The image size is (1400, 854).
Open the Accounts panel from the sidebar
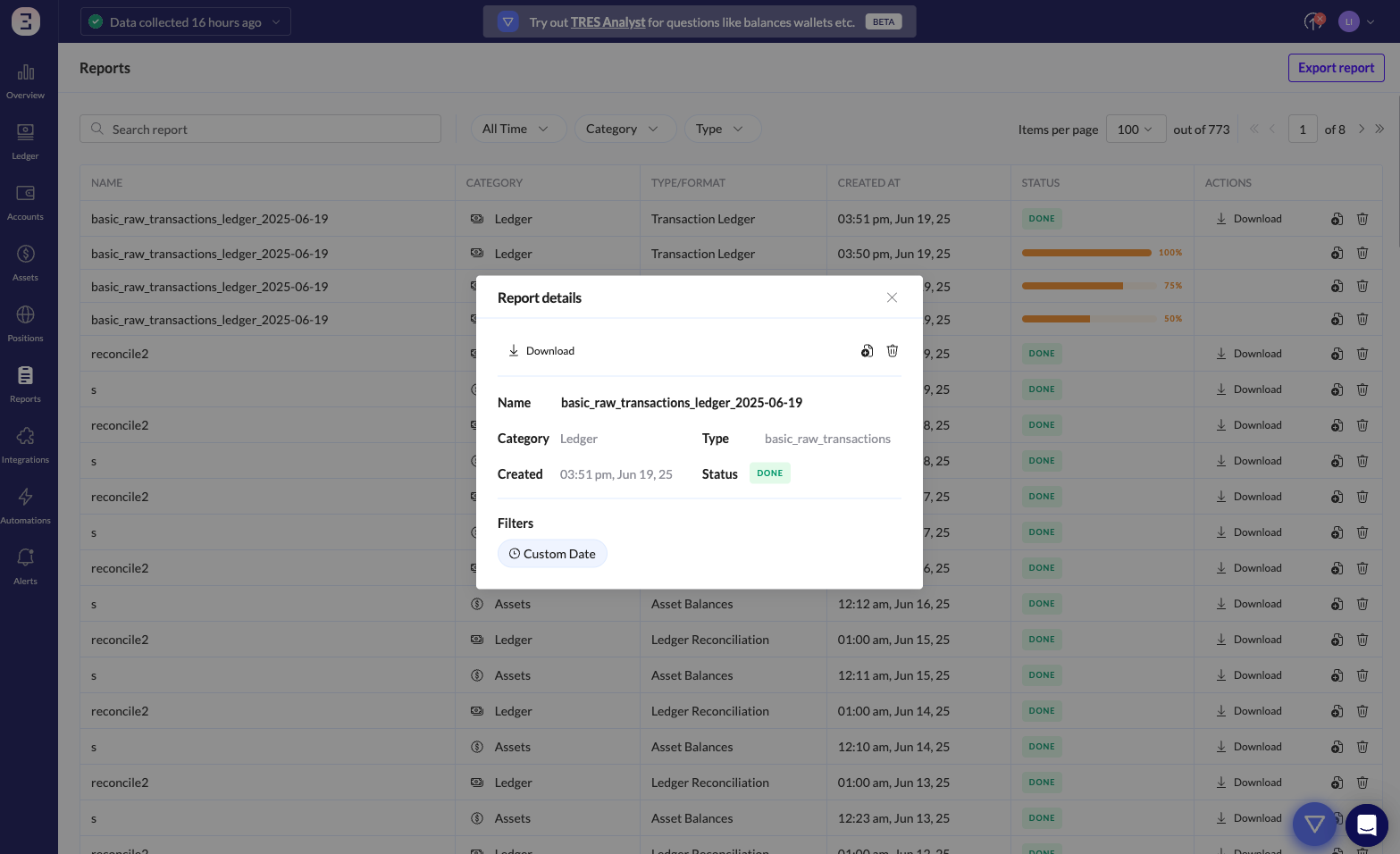[25, 200]
